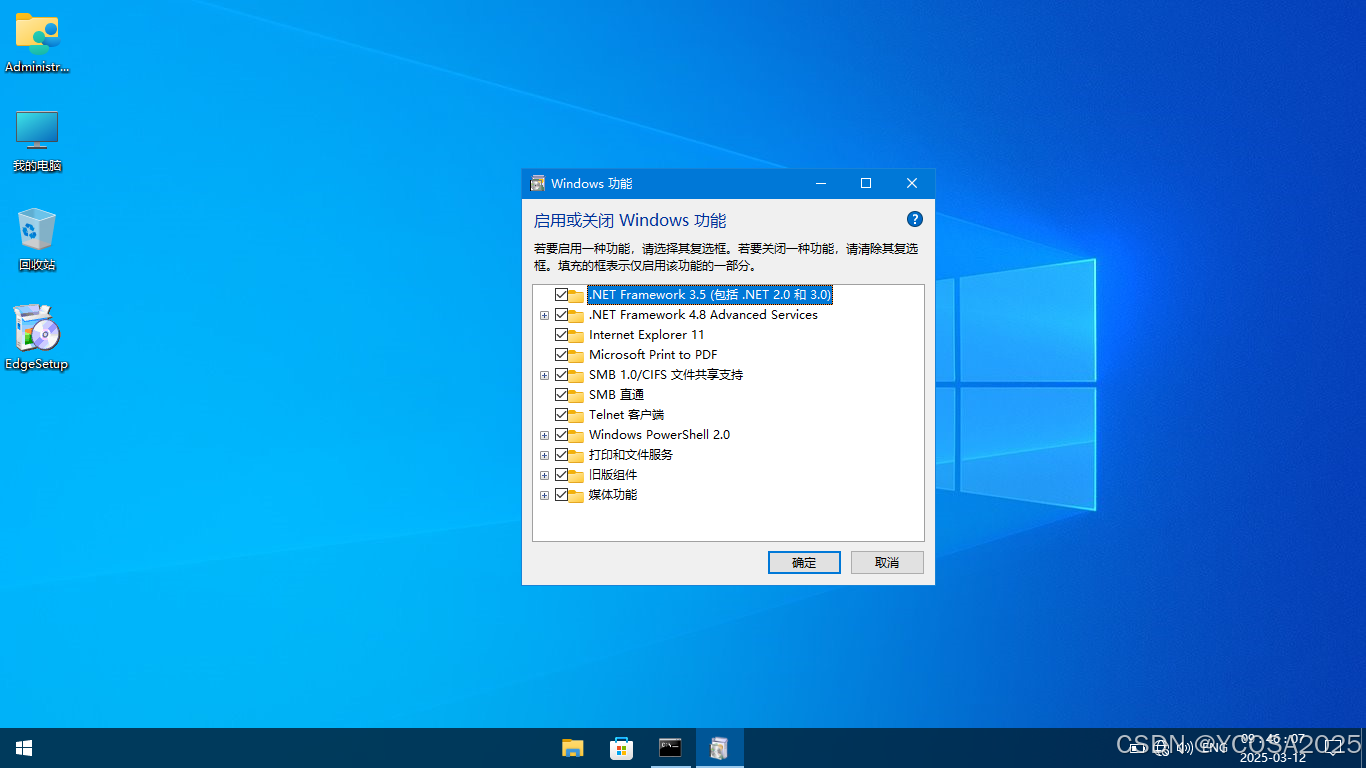Uncheck 媒体功能 checkbox
1366x768 pixels.
click(x=561, y=495)
